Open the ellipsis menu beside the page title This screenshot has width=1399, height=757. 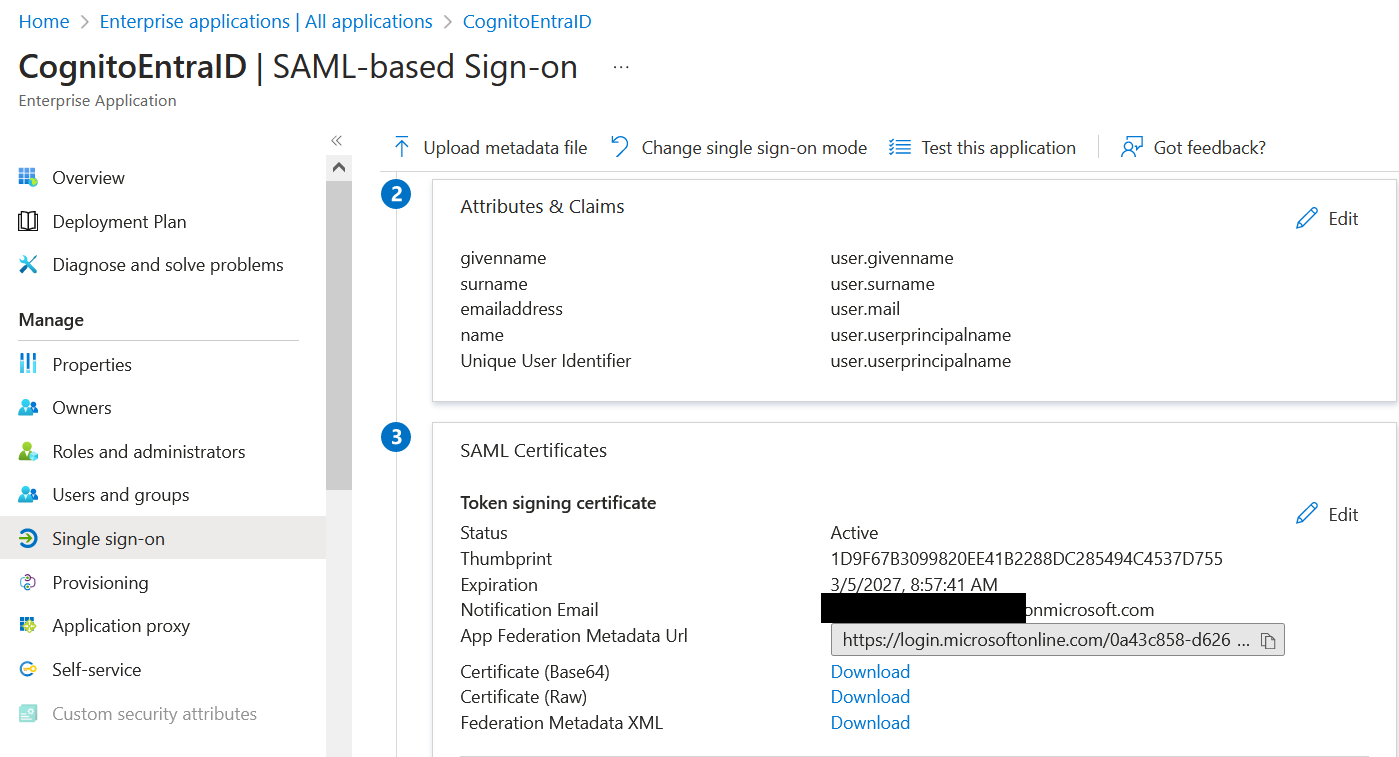point(620,63)
